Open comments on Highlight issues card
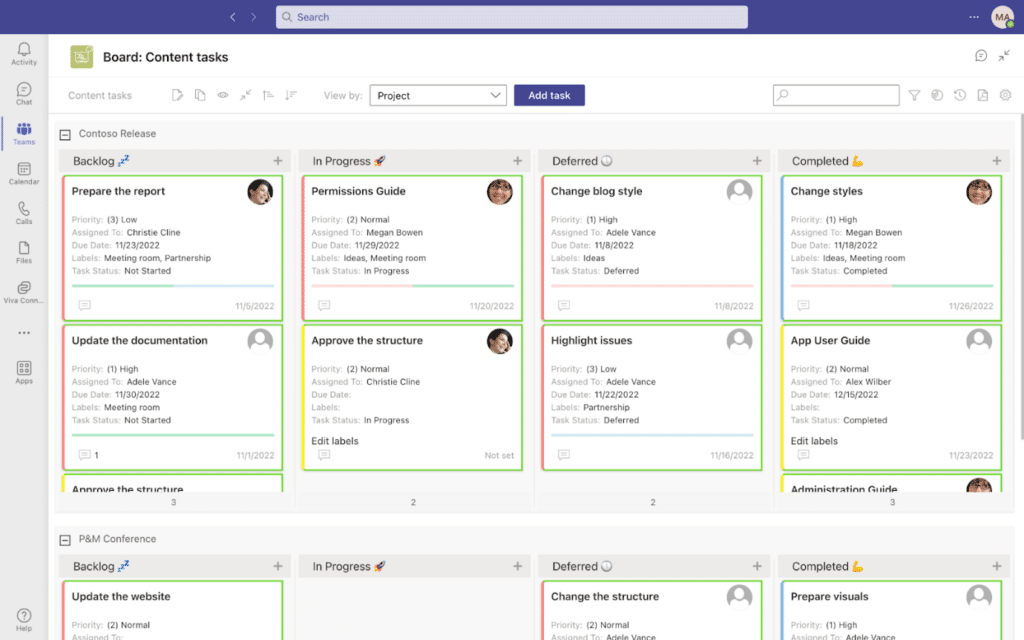The height and width of the screenshot is (640, 1024). click(564, 455)
